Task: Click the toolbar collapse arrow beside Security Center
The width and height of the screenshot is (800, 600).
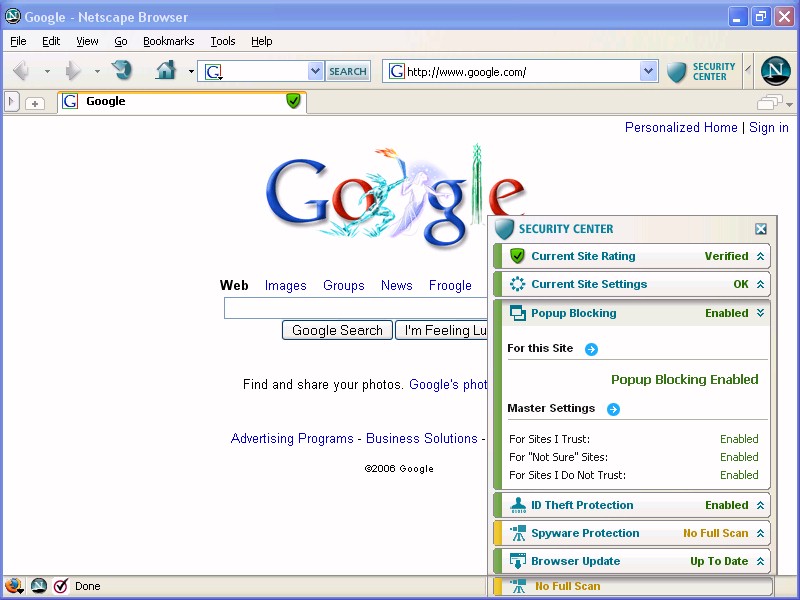Action: coord(748,69)
